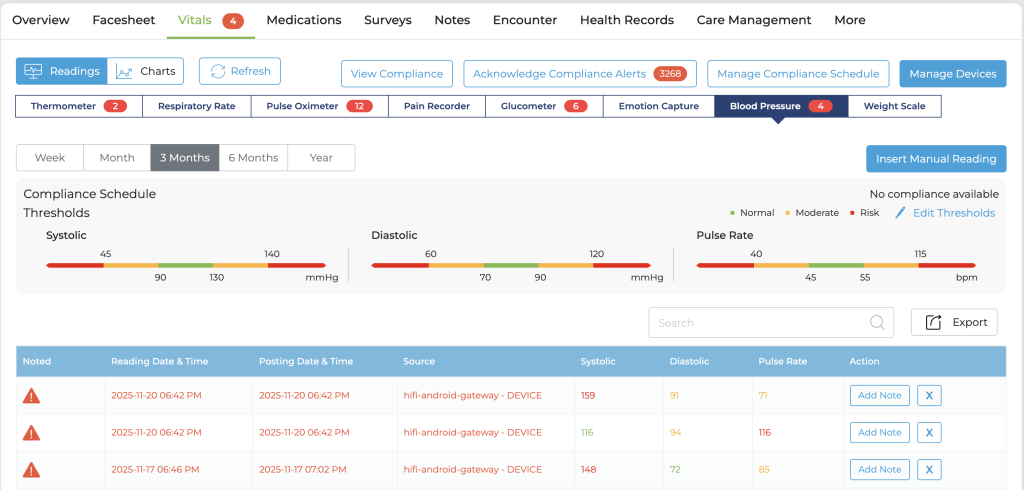
Task: Select the Year time range
Action: pyautogui.click(x=321, y=158)
